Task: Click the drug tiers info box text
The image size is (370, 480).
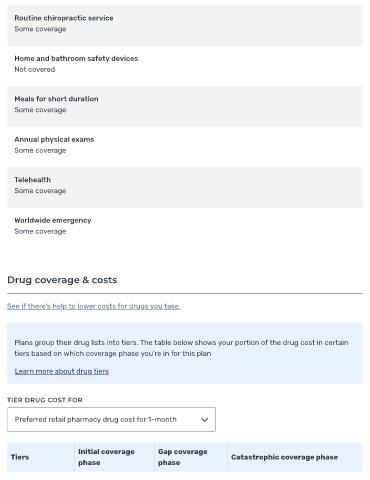Action: tap(181, 348)
